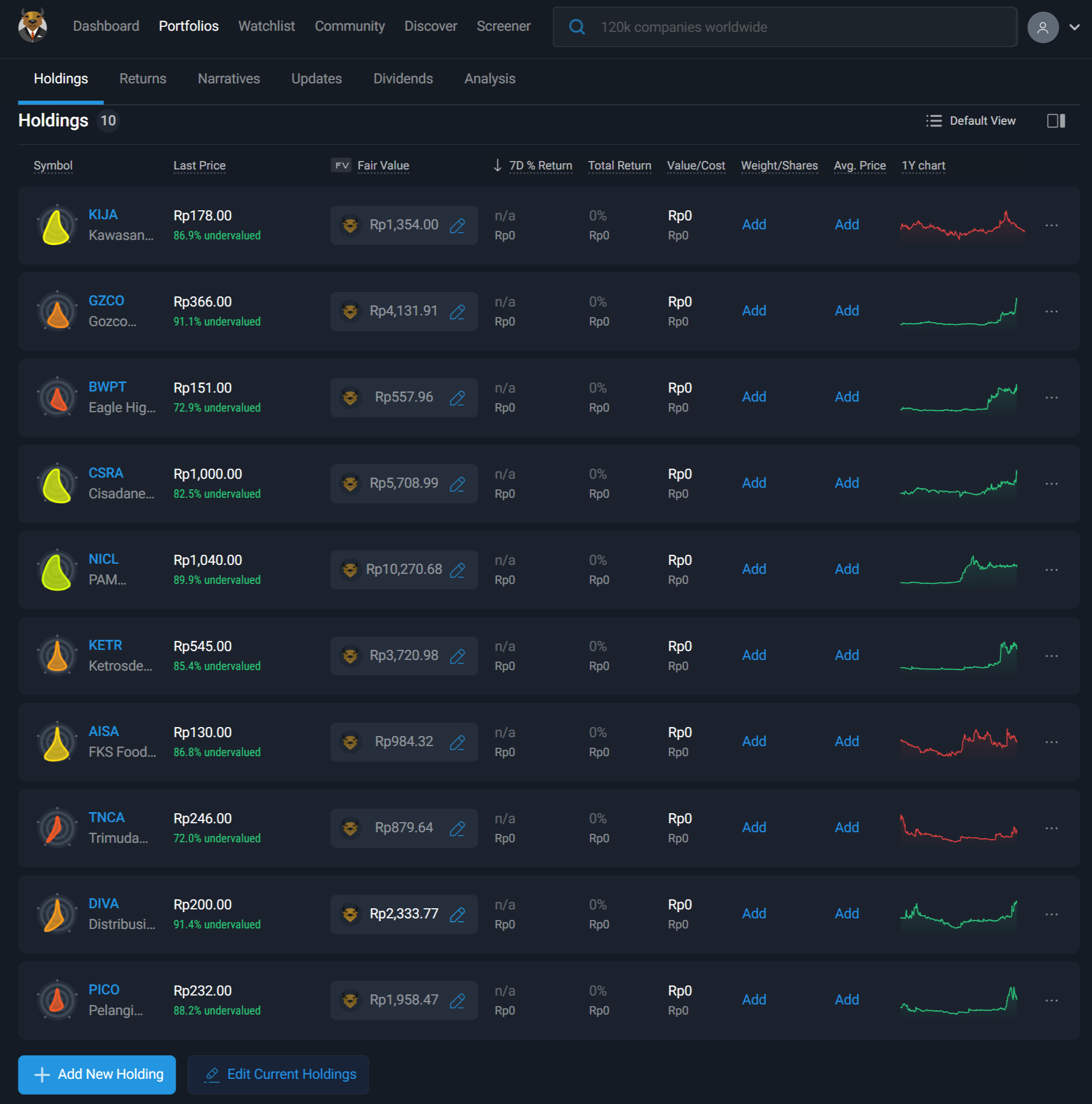Viewport: 1092px width, 1104px height.
Task: Click the search magnifier icon
Action: click(x=577, y=27)
